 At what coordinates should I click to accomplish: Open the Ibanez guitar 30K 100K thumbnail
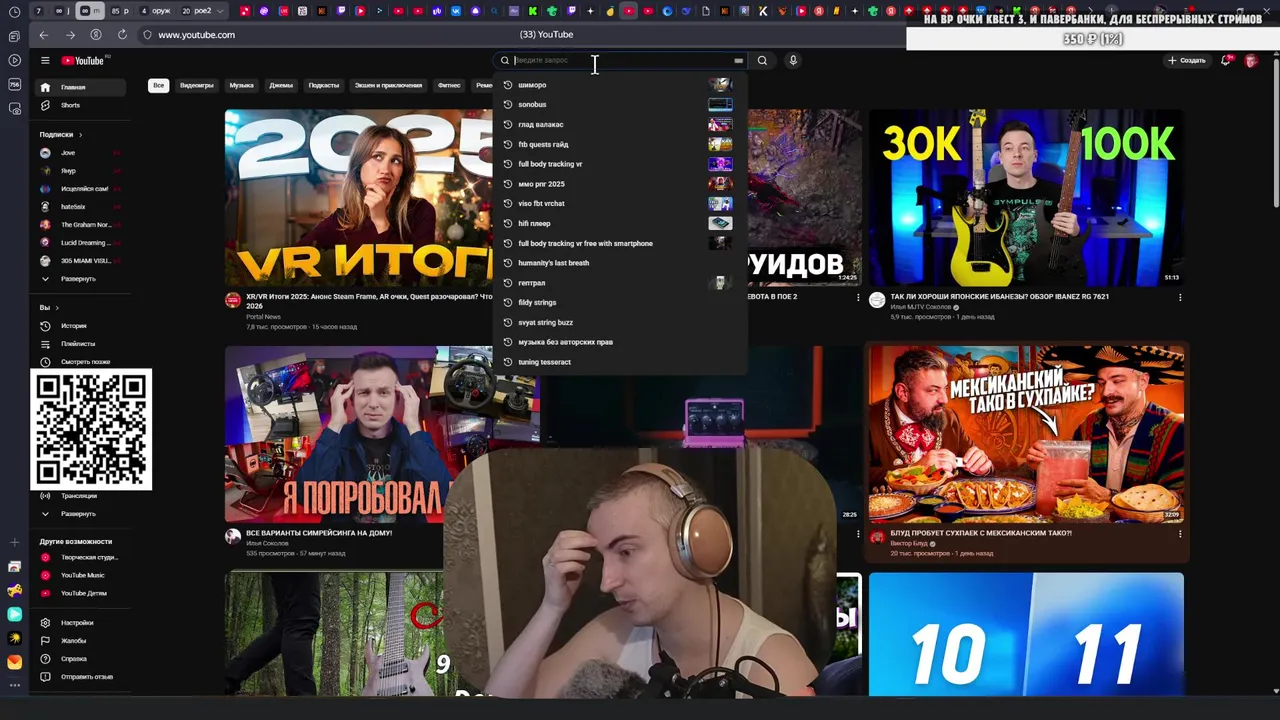tap(1026, 198)
